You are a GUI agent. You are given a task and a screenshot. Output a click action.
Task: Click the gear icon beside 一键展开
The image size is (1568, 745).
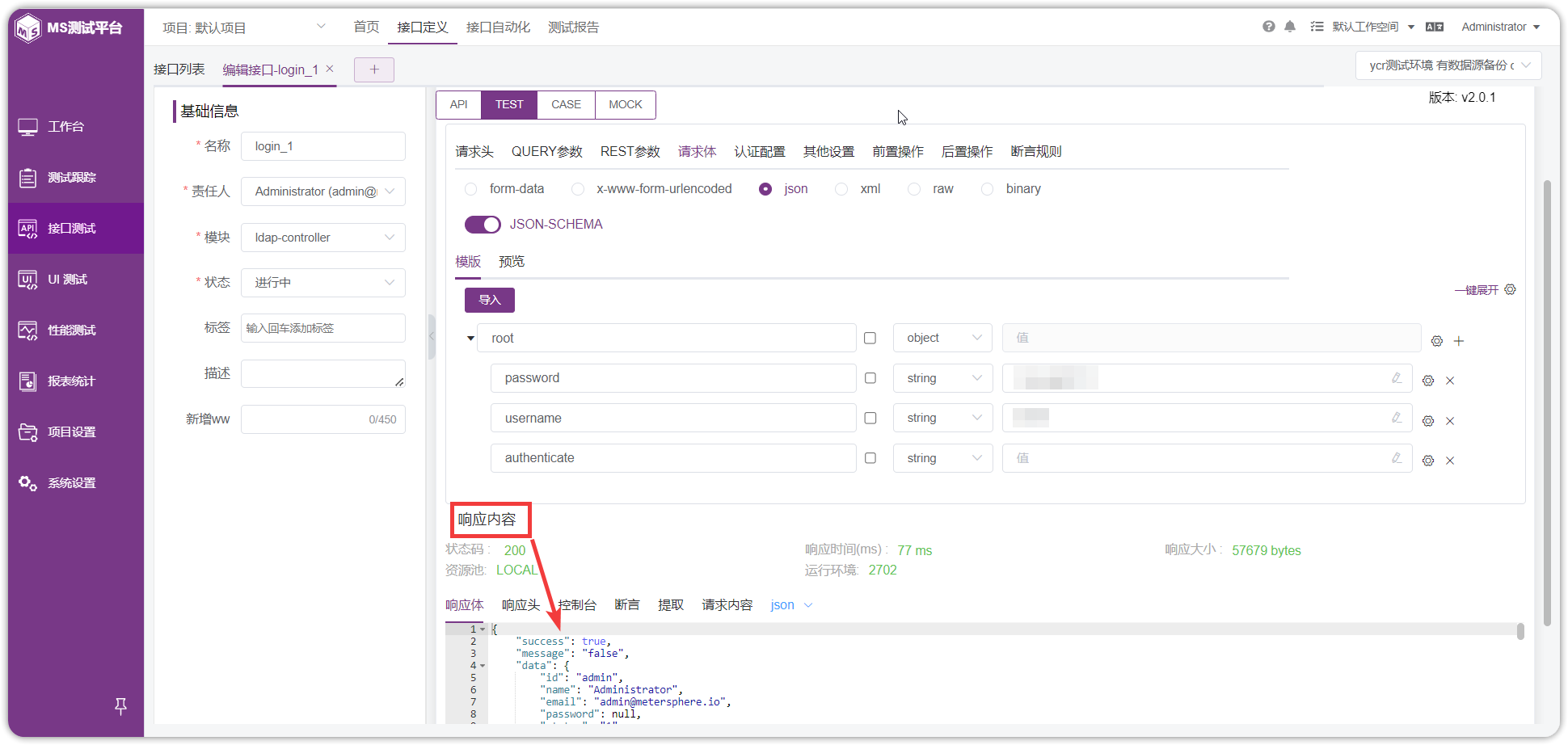[x=1510, y=289]
